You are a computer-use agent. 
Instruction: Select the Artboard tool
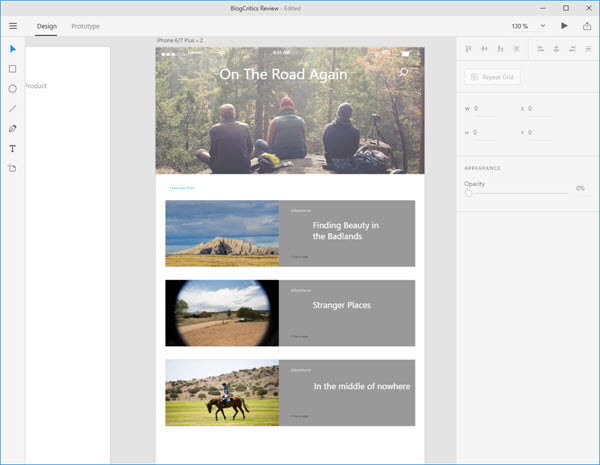[12, 168]
